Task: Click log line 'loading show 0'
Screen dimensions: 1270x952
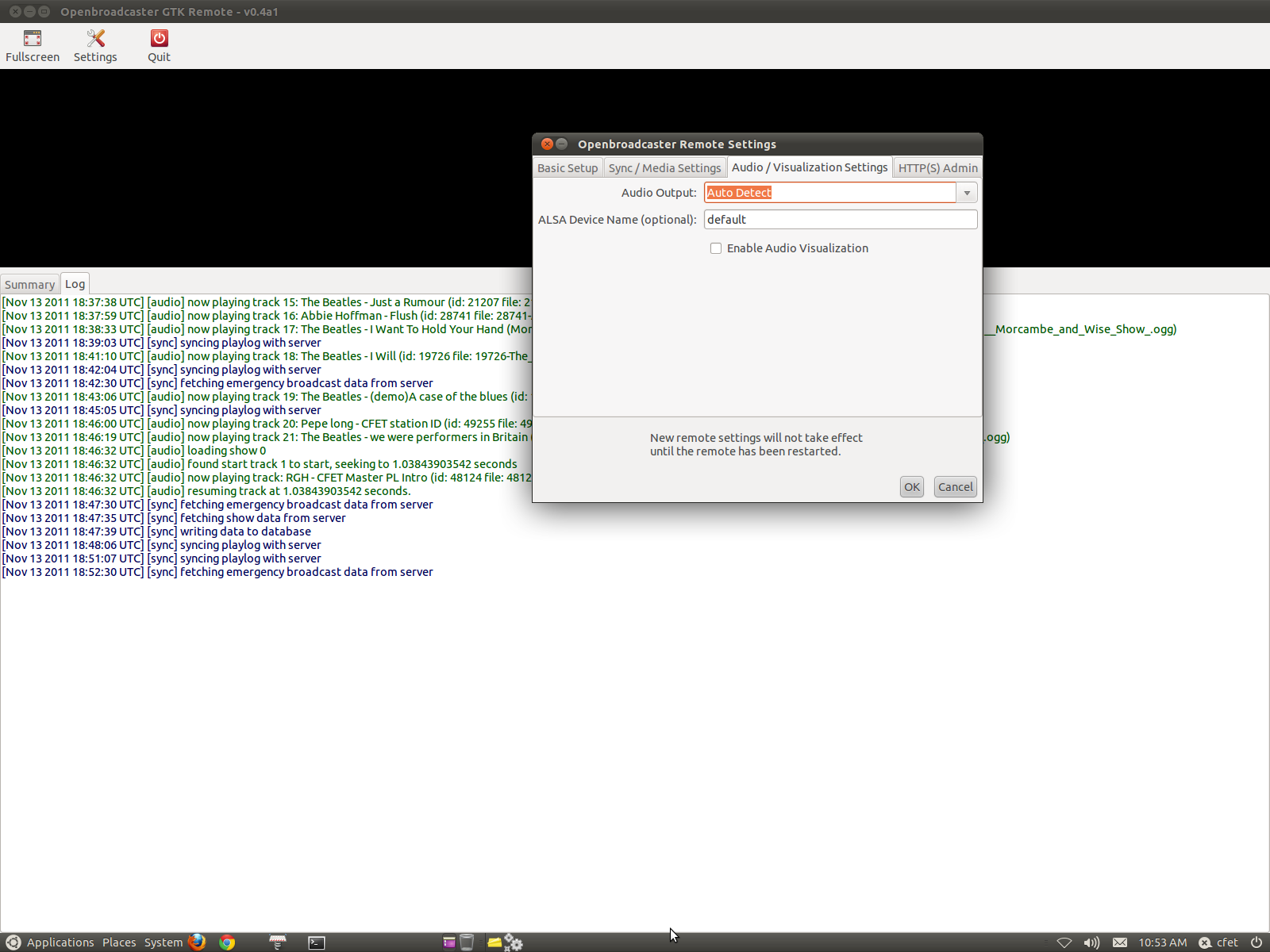Action: [134, 451]
